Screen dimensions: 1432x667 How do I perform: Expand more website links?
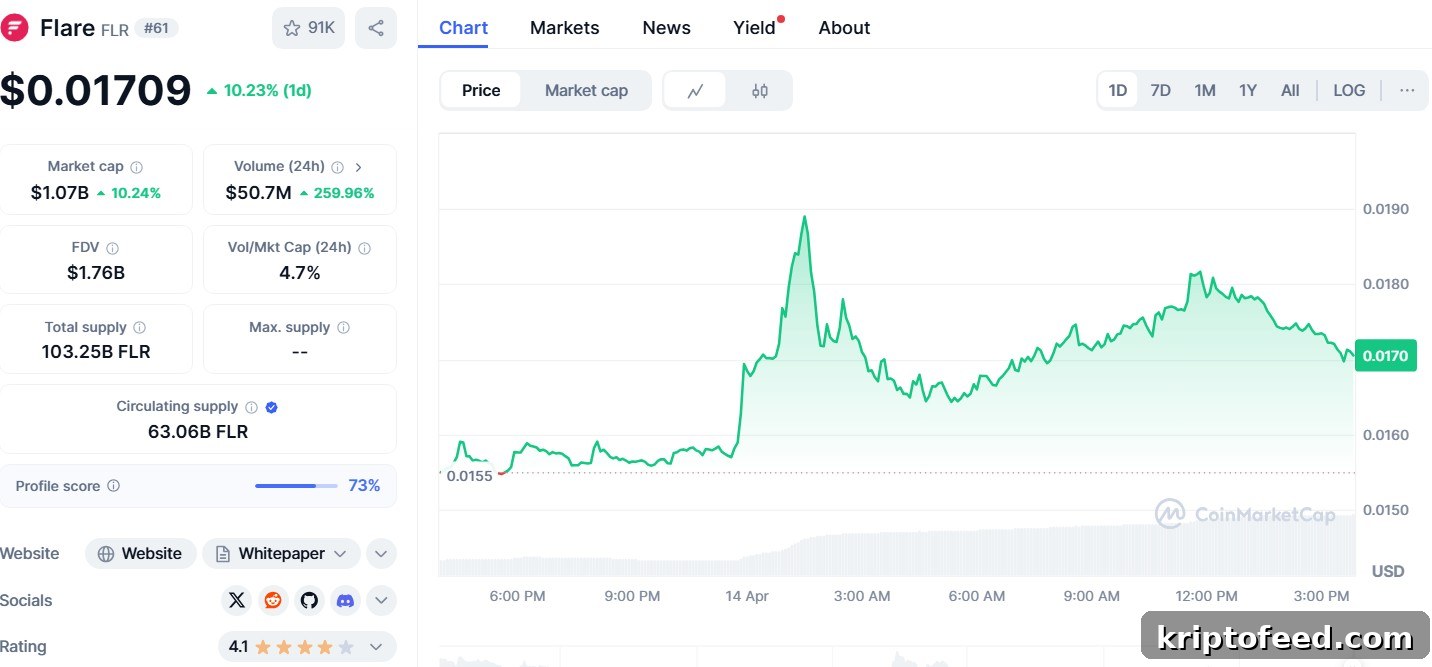[x=380, y=554]
